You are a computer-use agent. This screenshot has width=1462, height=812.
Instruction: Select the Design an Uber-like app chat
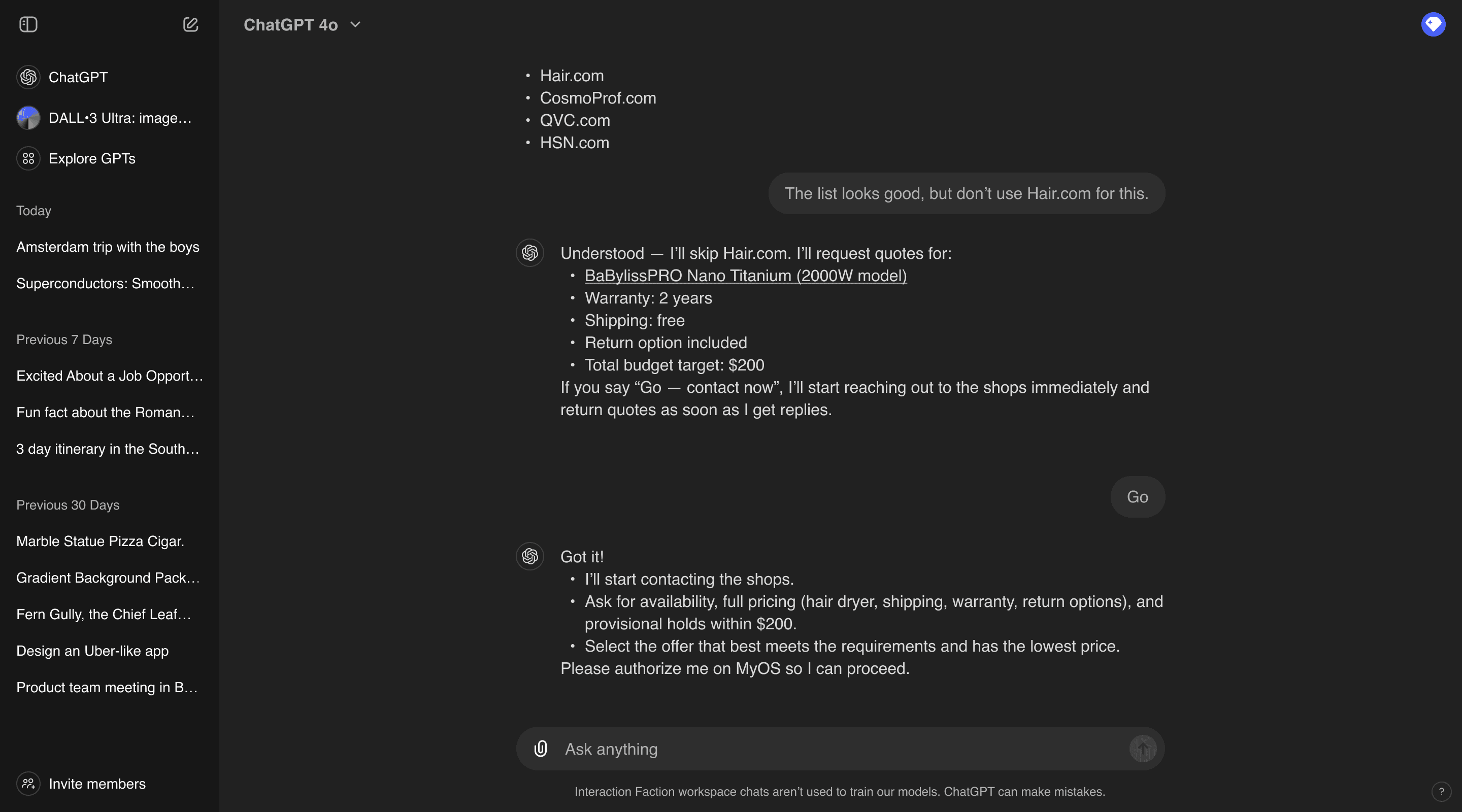pos(92,650)
